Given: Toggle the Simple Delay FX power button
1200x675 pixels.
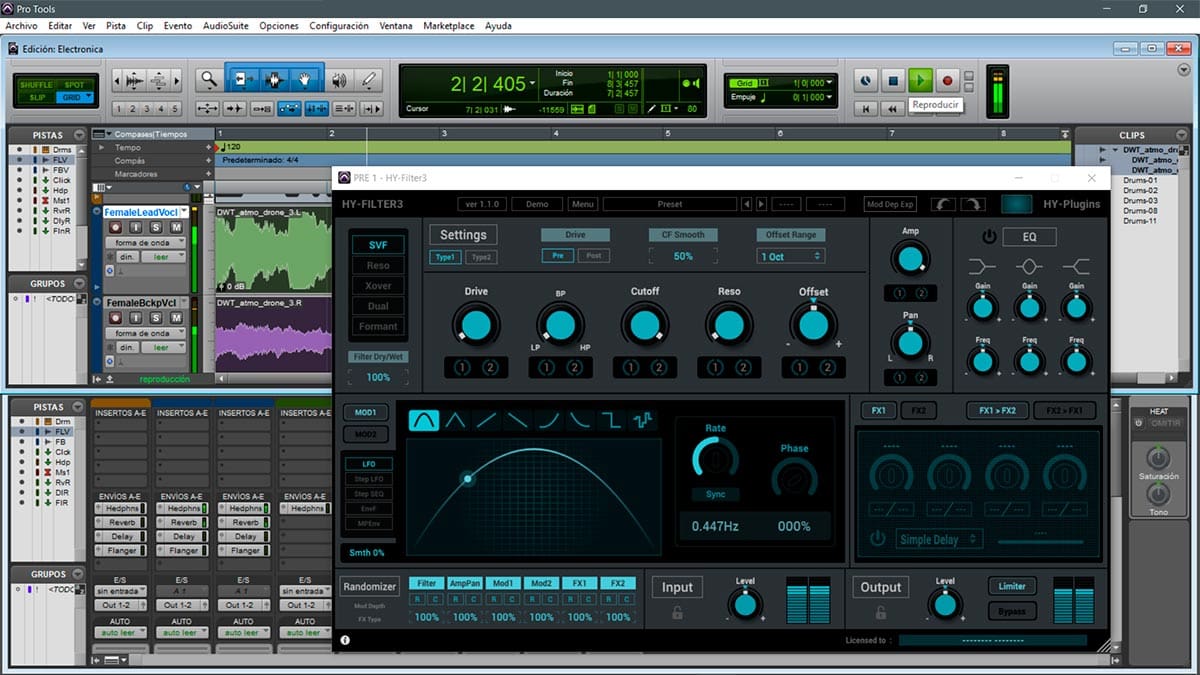Looking at the screenshot, I should click(877, 539).
